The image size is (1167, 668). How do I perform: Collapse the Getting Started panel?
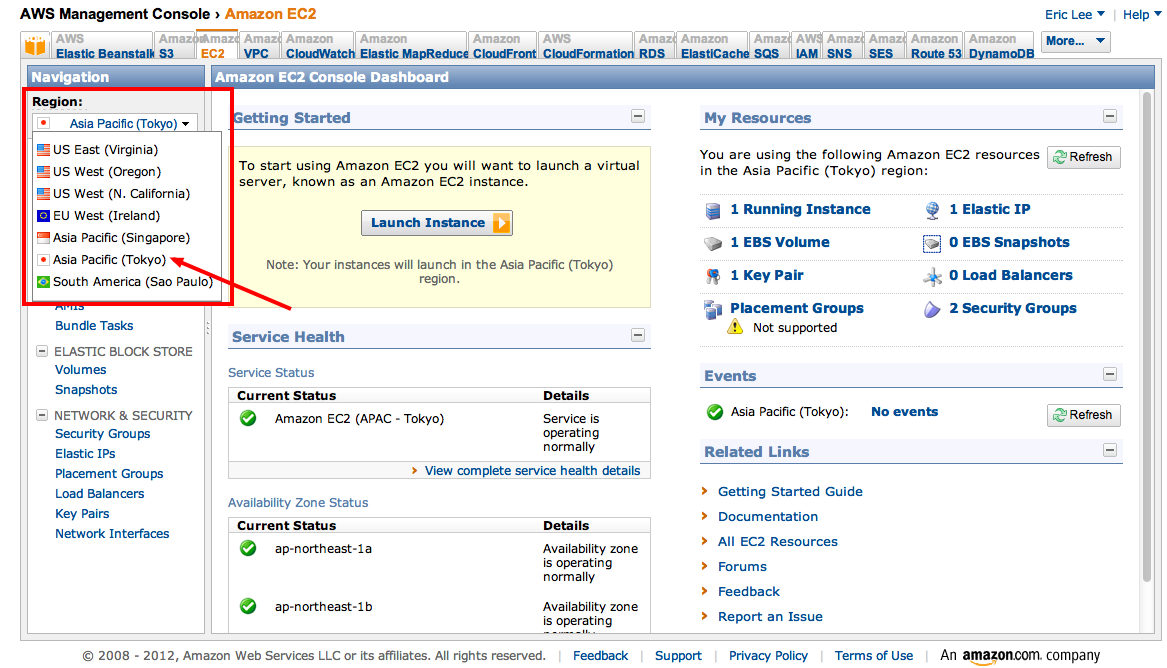coord(638,116)
